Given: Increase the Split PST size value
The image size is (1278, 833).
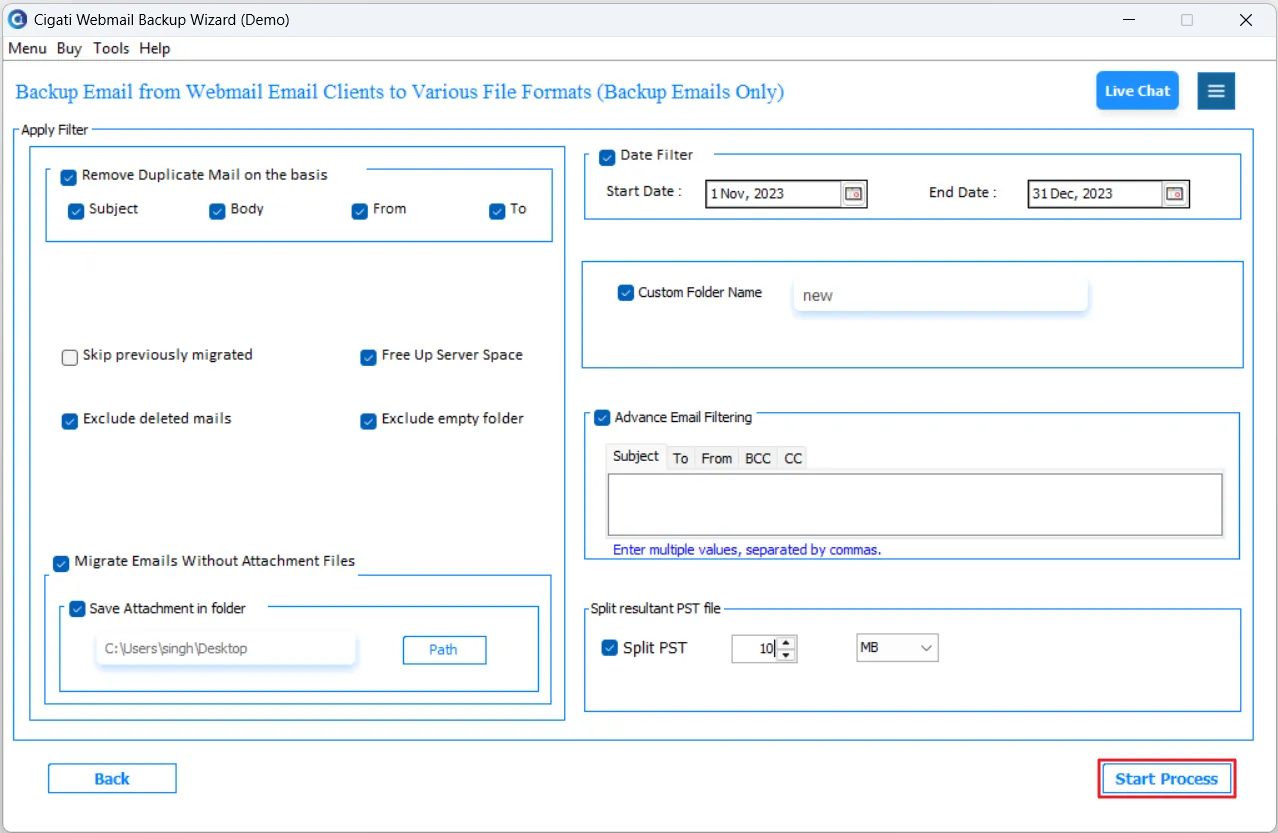Looking at the screenshot, I should (x=787, y=643).
